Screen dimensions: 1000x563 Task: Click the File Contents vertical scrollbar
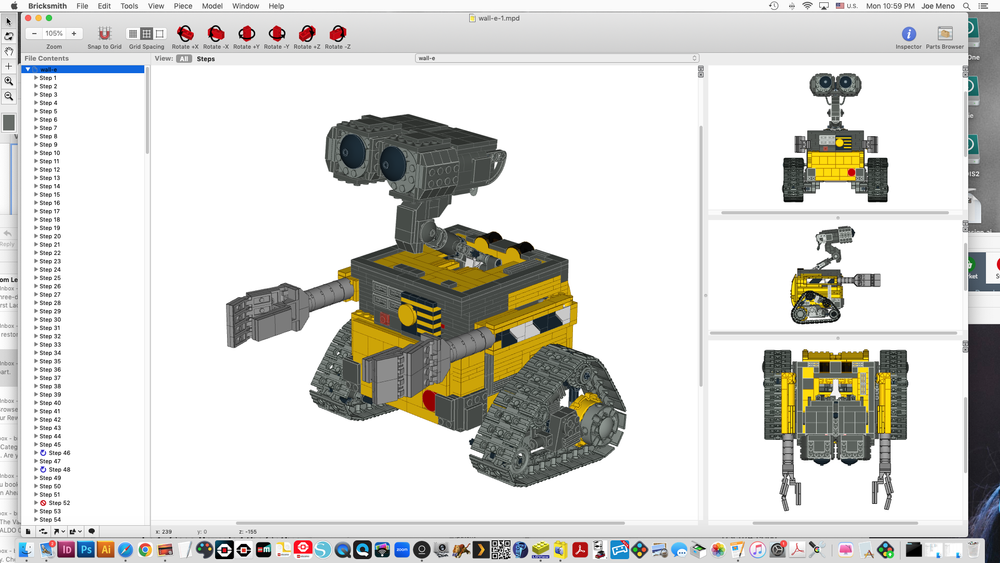[147, 112]
